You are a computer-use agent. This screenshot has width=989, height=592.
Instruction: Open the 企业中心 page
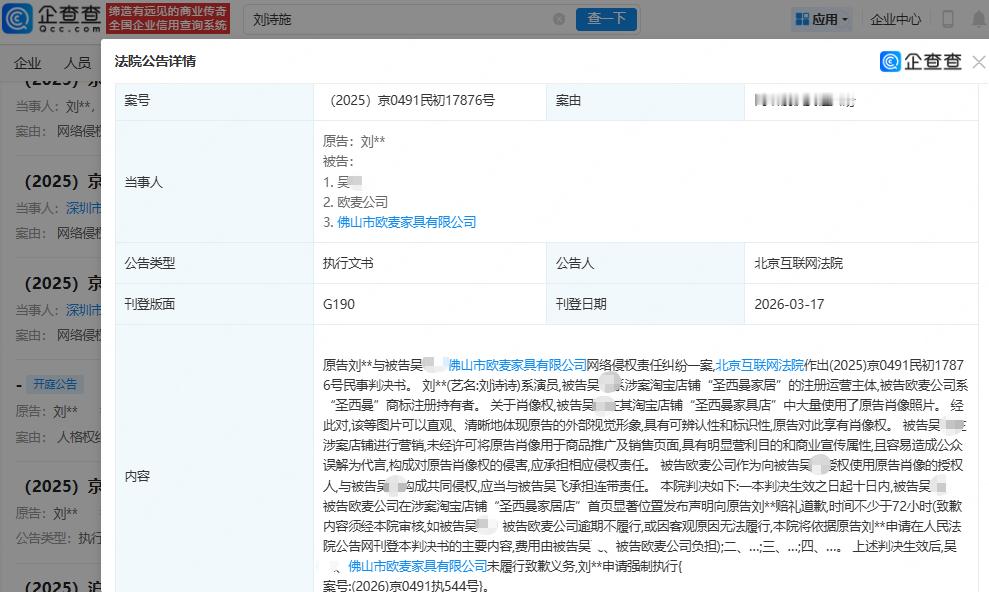(894, 18)
